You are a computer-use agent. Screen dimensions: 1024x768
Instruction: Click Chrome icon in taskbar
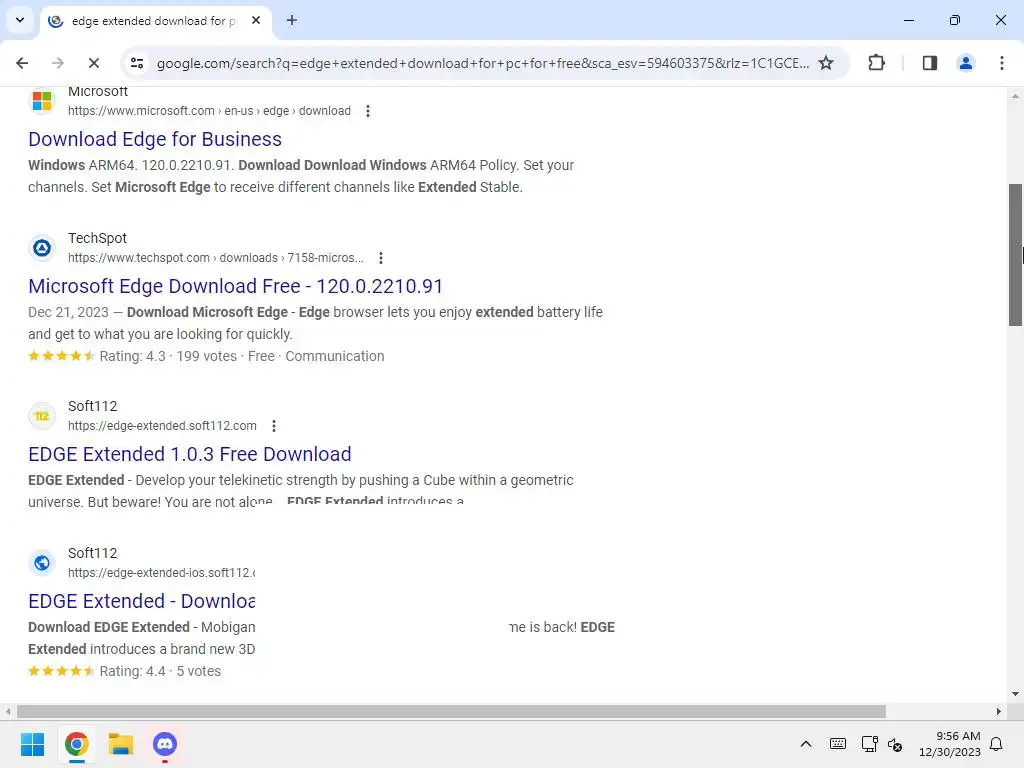(x=76, y=744)
